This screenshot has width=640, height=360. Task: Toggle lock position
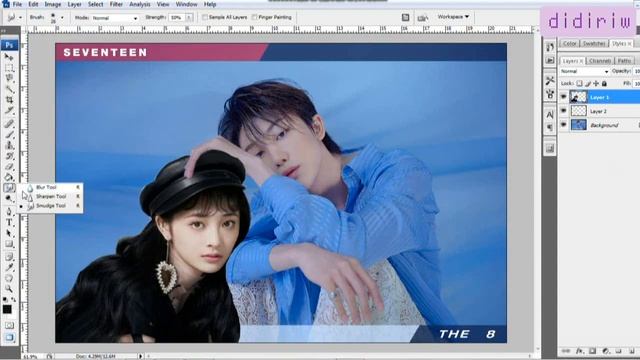click(596, 83)
